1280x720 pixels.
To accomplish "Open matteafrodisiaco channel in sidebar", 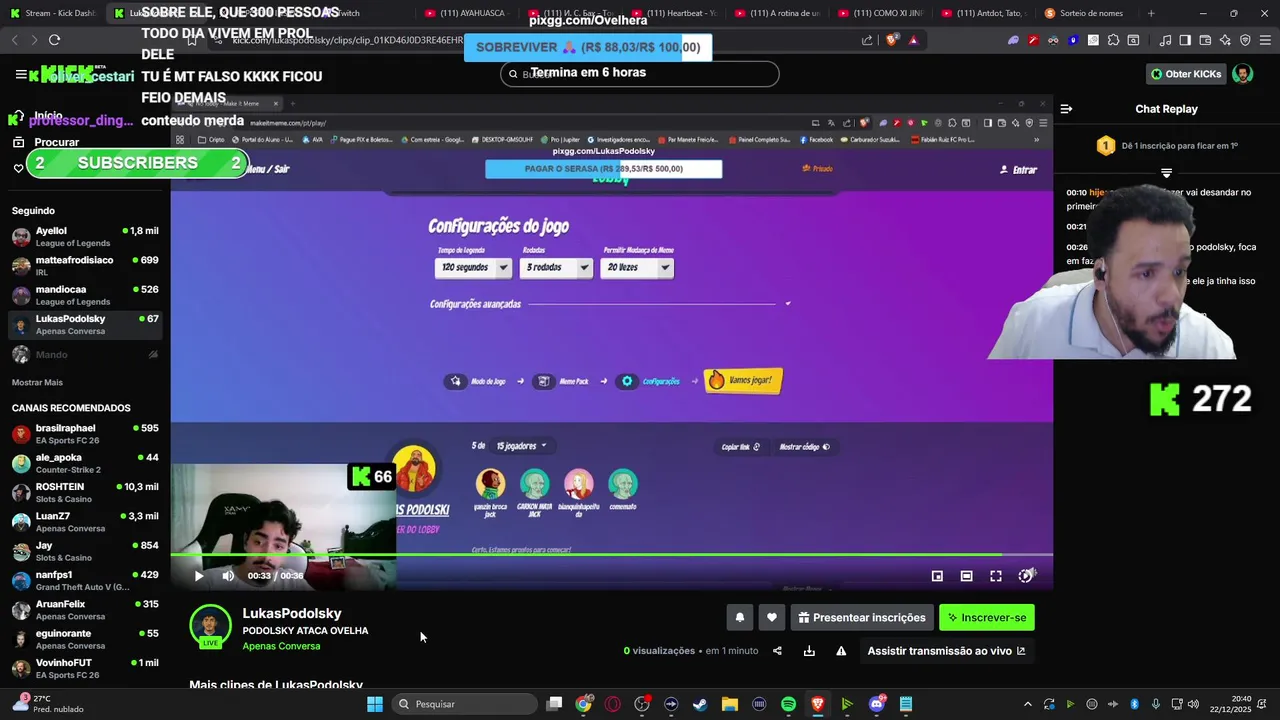I will 85,266.
